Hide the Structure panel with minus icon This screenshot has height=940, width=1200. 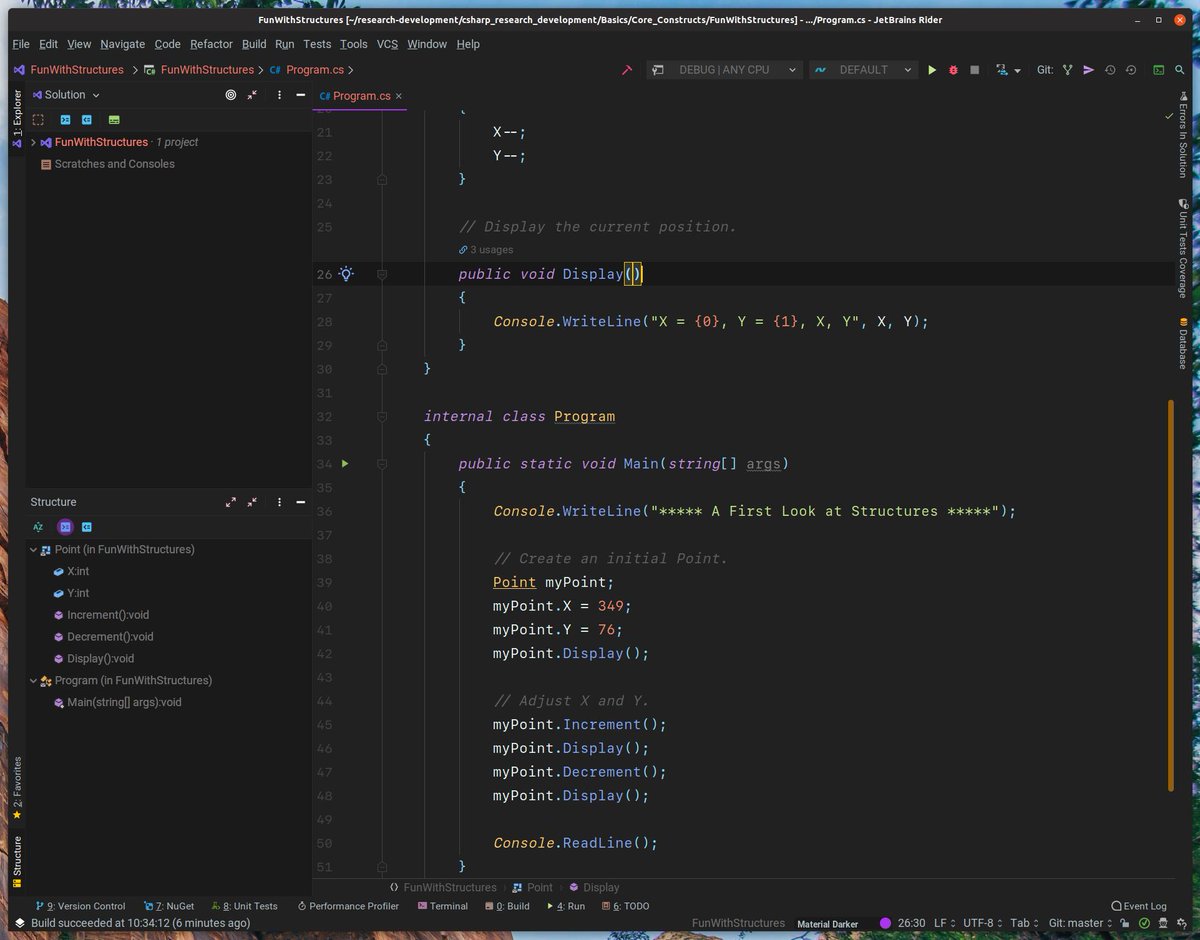(301, 502)
